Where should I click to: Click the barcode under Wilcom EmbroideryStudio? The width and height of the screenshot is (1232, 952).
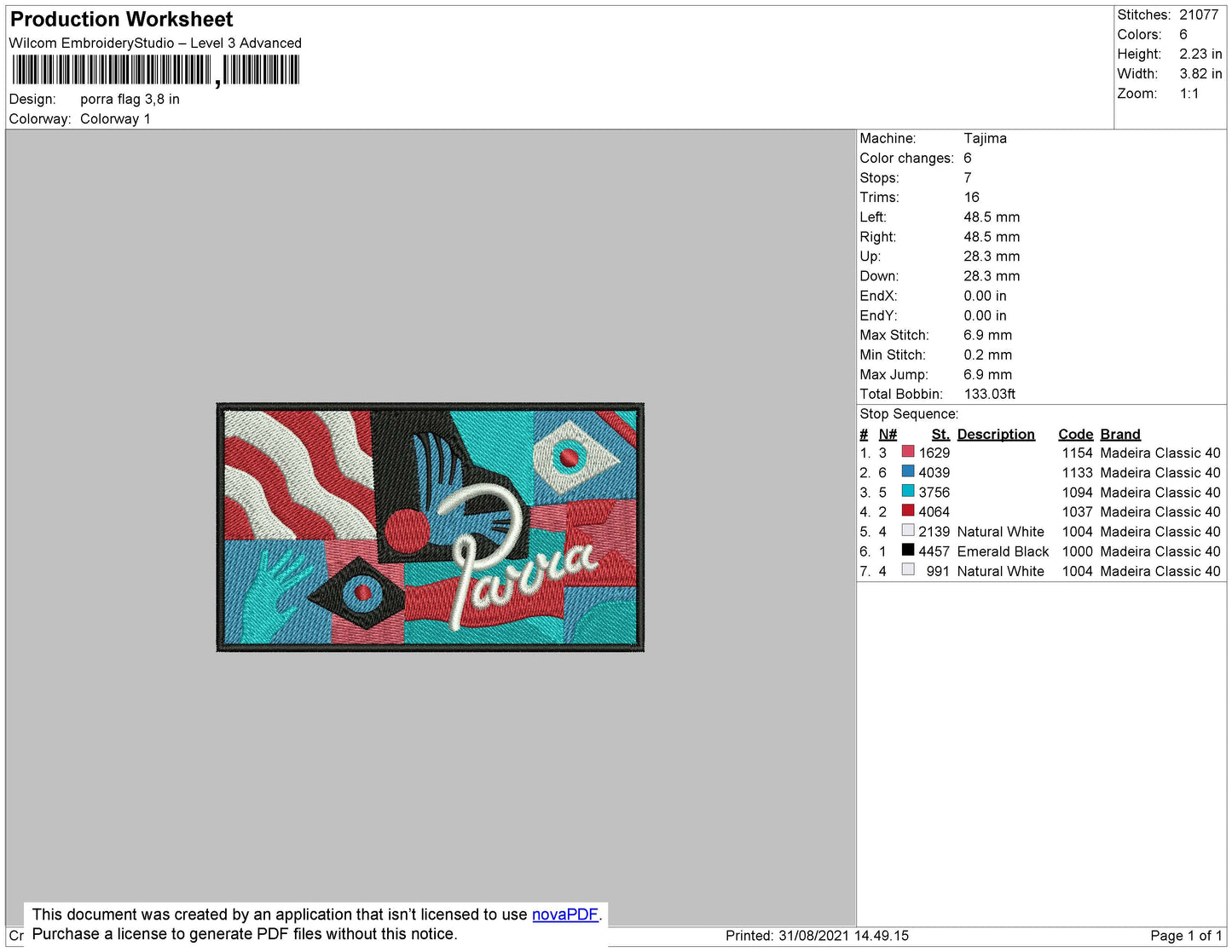click(x=155, y=71)
